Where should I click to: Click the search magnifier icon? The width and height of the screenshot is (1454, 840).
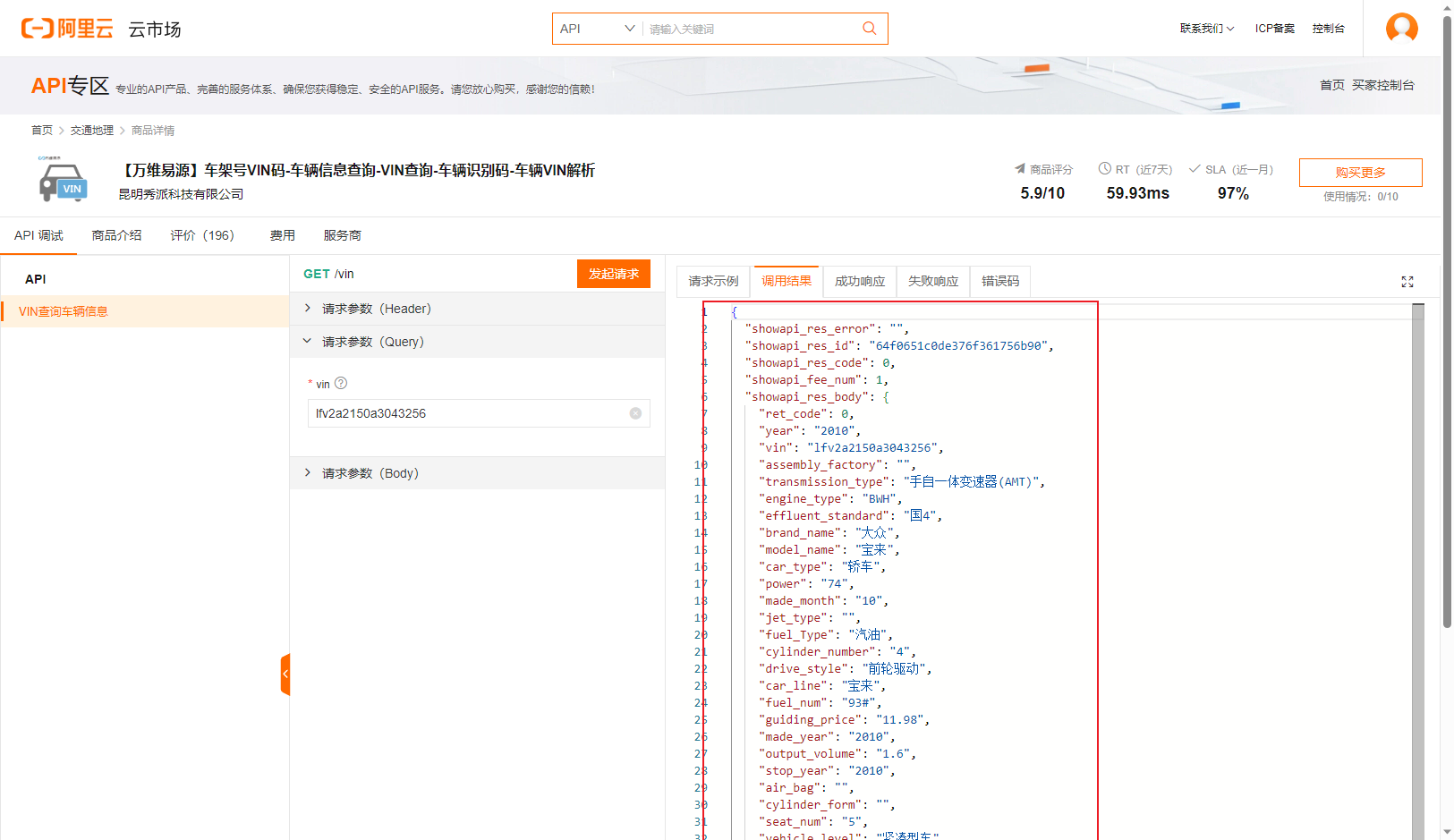869,29
